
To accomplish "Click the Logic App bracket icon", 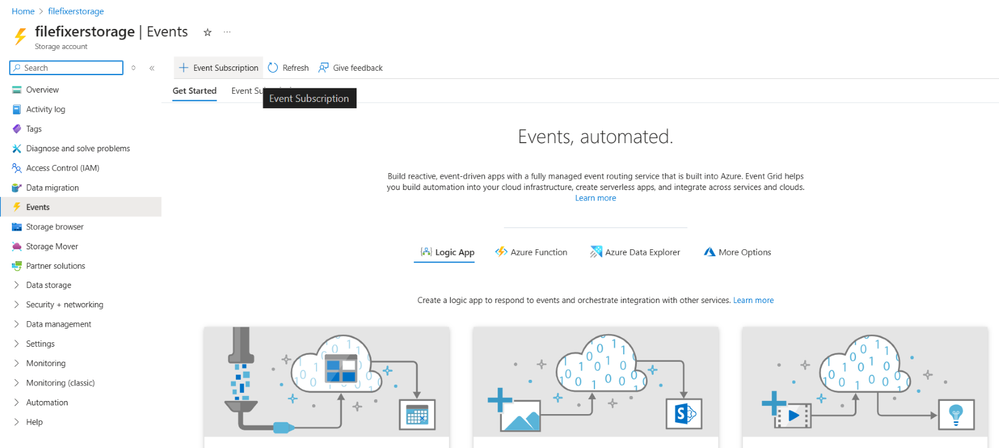I will click(x=426, y=252).
